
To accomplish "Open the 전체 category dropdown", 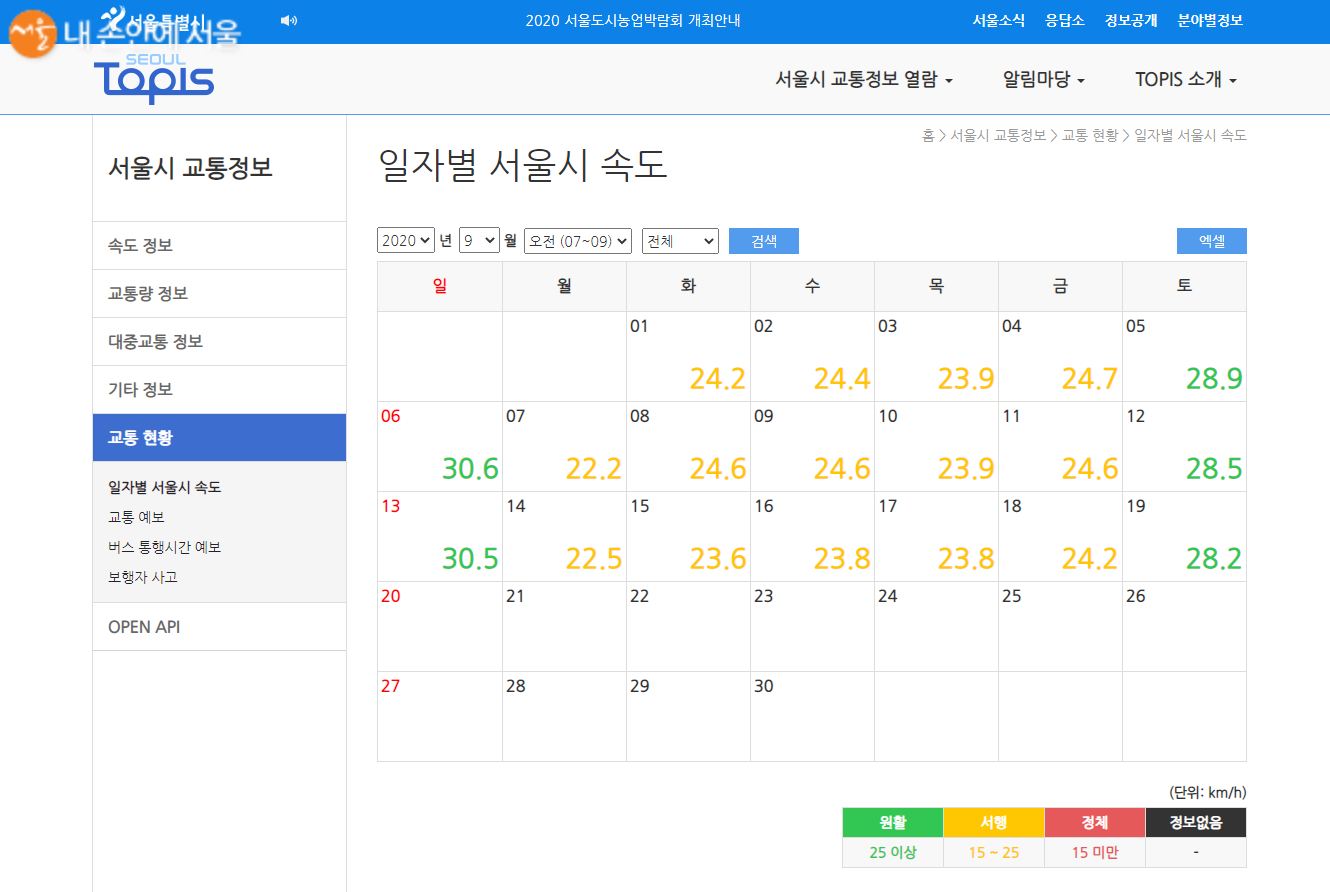I will 680,241.
